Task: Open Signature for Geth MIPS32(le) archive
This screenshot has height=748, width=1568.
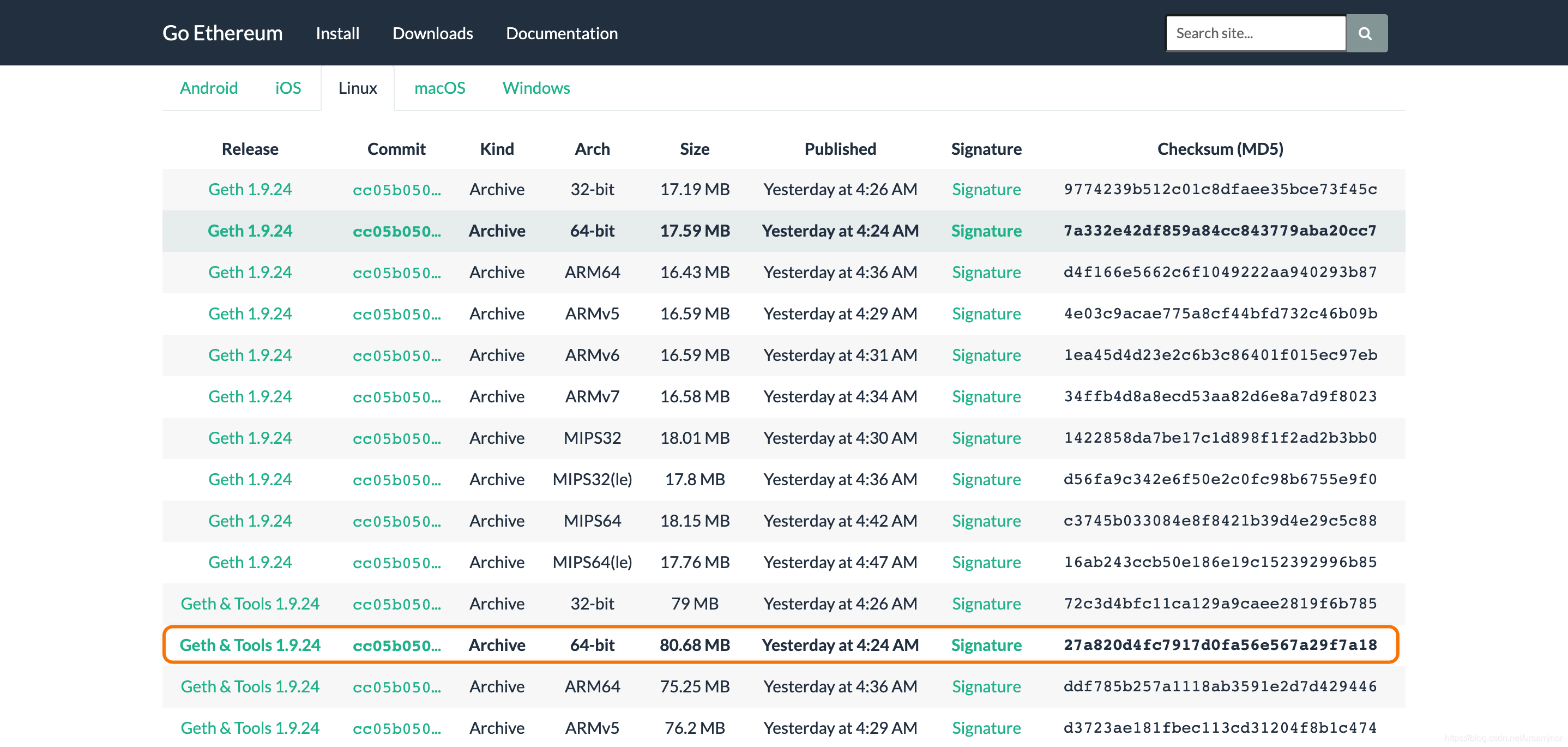Action: (986, 479)
